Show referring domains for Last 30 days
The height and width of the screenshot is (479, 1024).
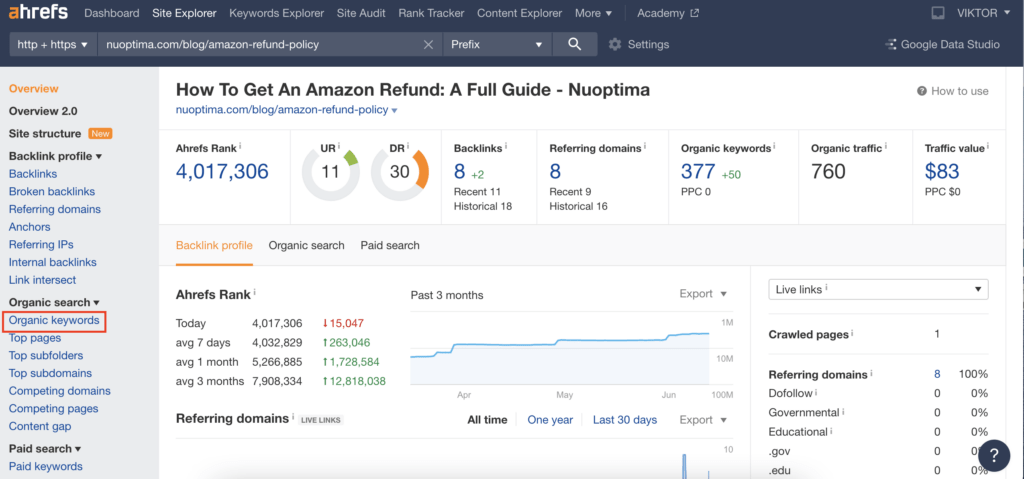click(625, 420)
